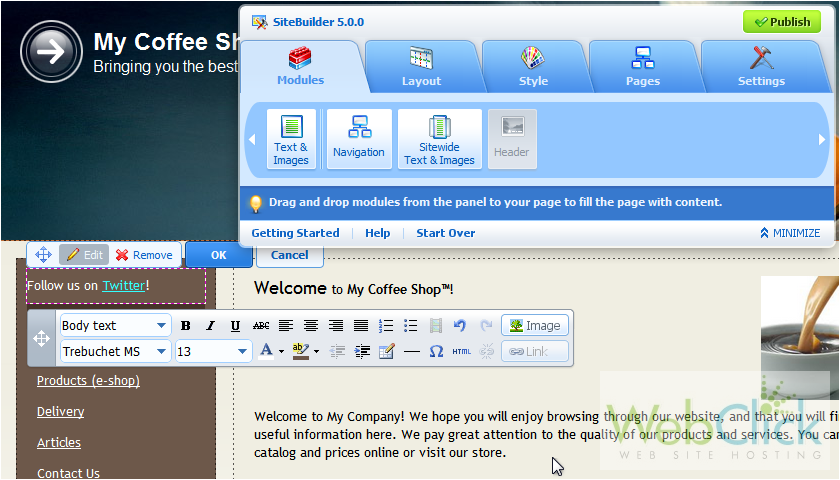Justify the text
The width and height of the screenshot is (840, 480).
[361, 326]
